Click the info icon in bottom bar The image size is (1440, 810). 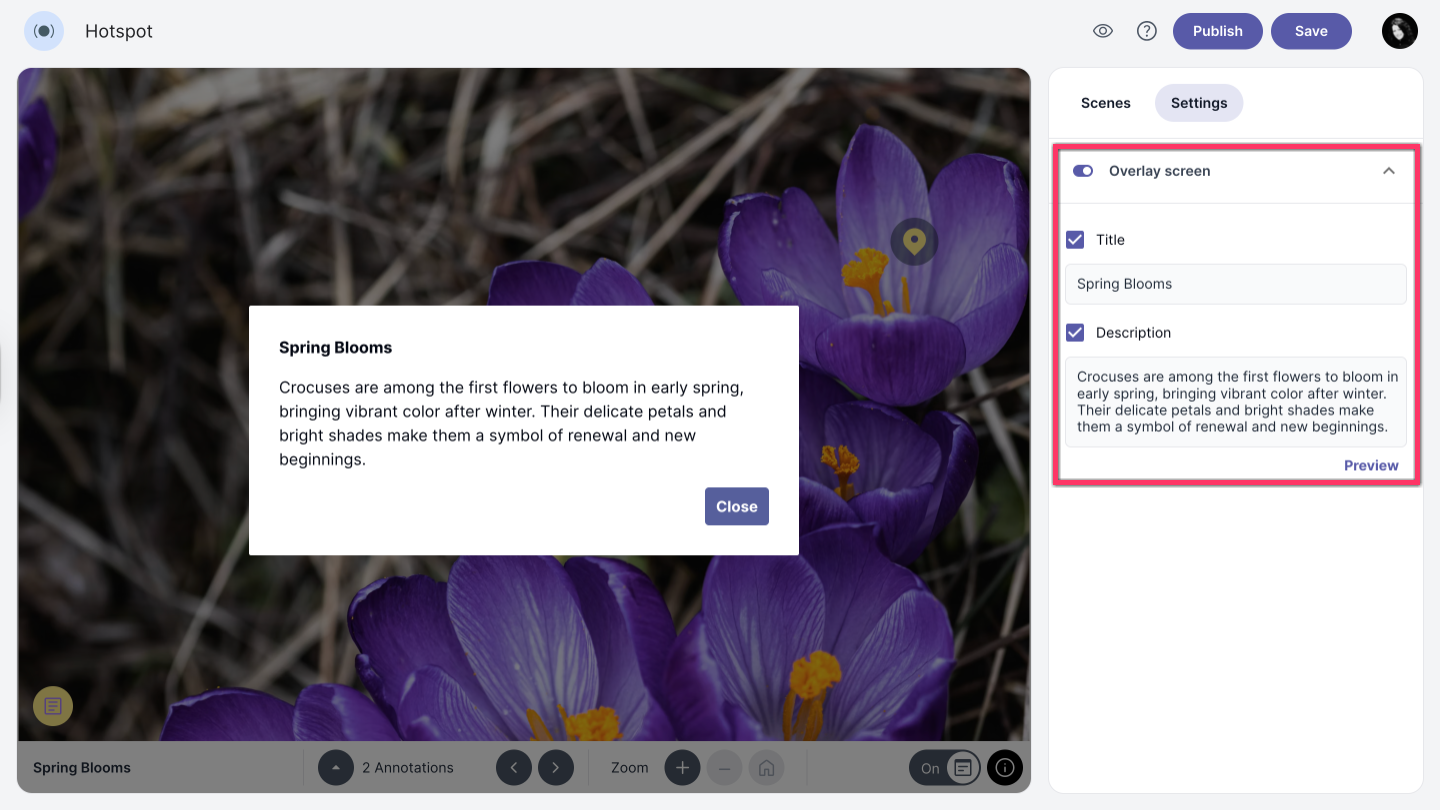tap(1005, 768)
